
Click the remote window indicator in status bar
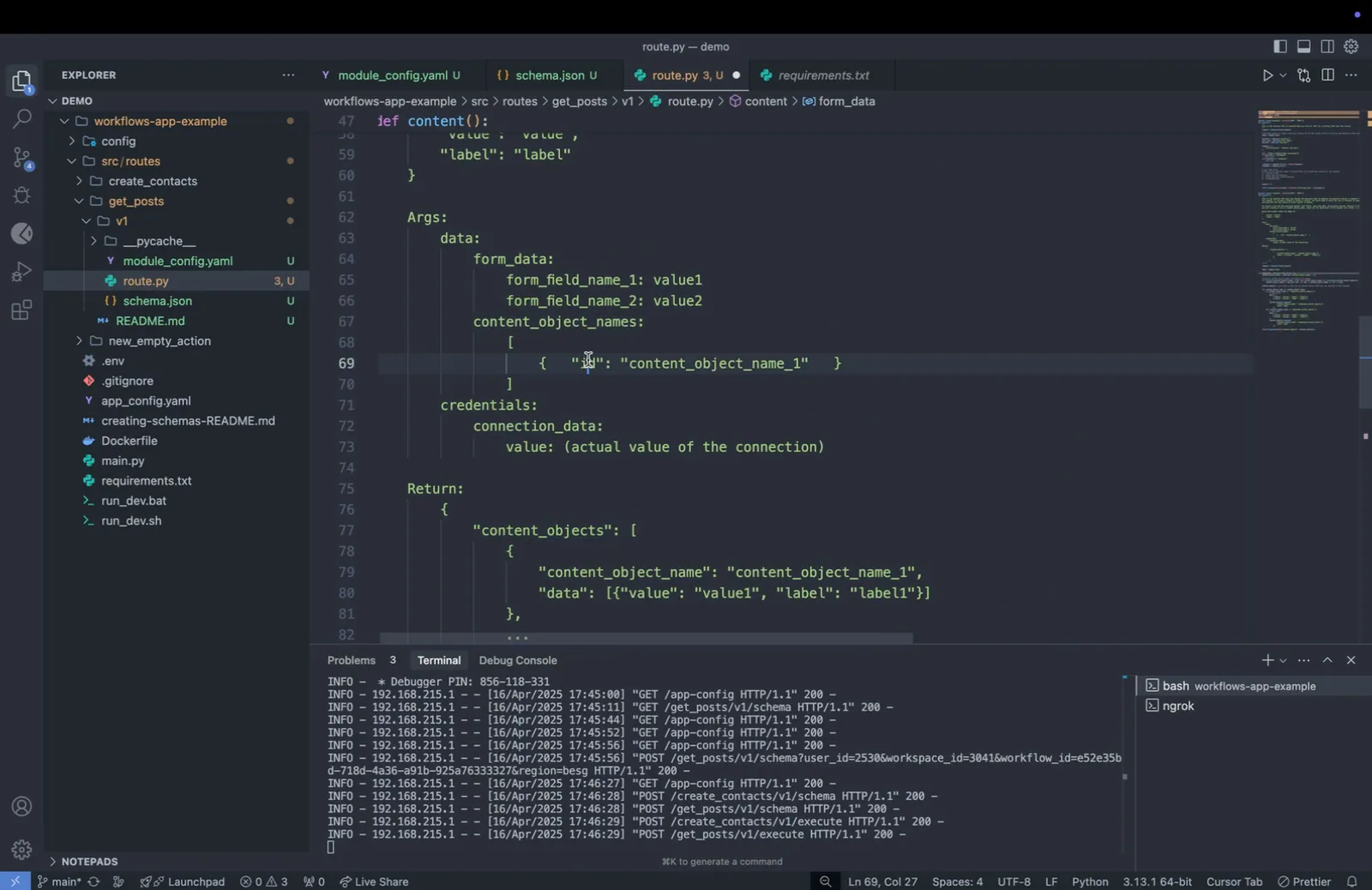click(15, 881)
